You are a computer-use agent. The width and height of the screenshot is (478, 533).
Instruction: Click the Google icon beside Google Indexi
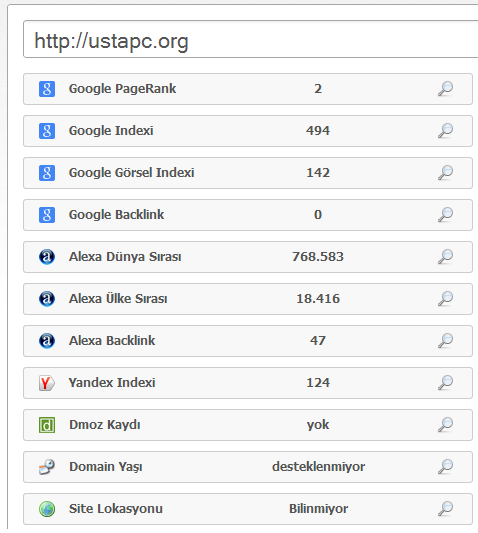47,131
